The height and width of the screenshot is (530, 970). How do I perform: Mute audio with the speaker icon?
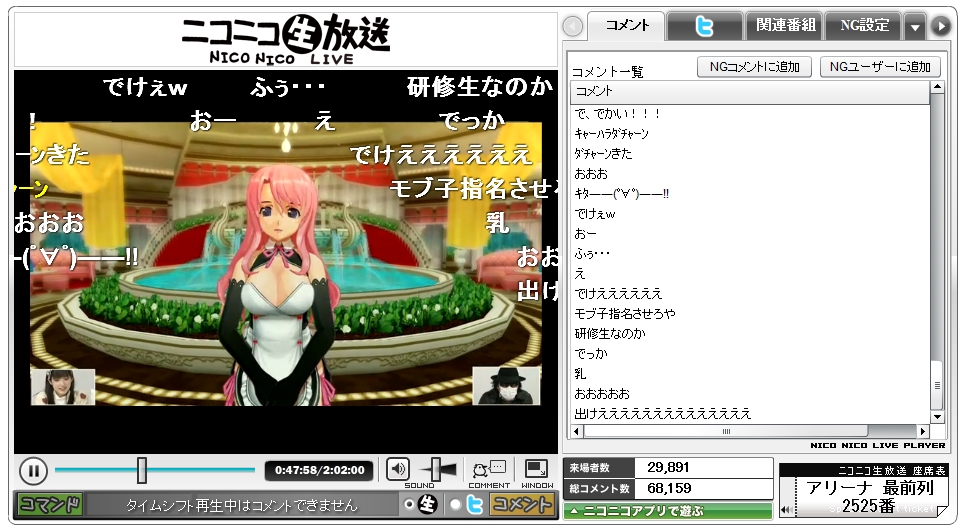pyautogui.click(x=398, y=469)
